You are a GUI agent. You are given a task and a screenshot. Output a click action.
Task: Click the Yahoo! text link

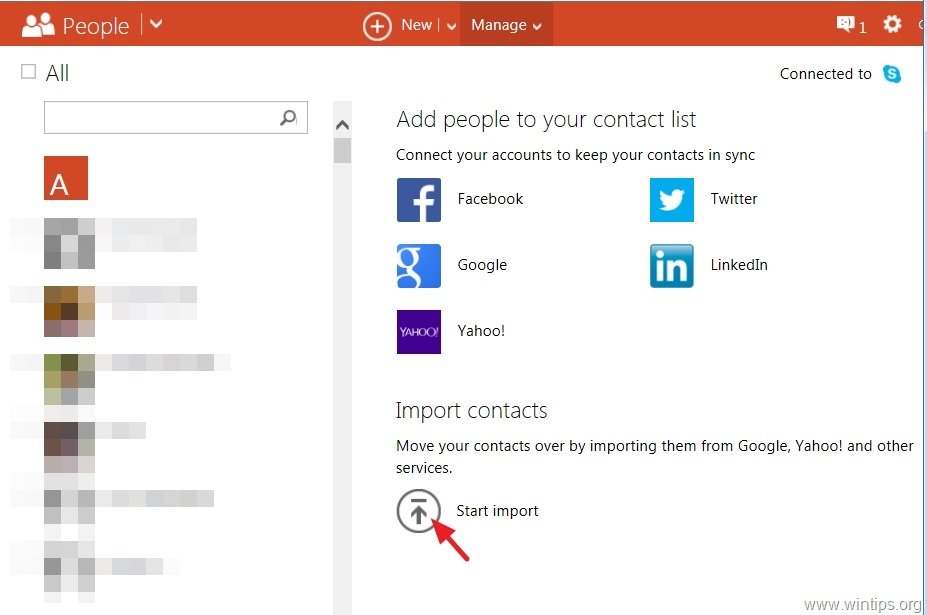[x=481, y=331]
